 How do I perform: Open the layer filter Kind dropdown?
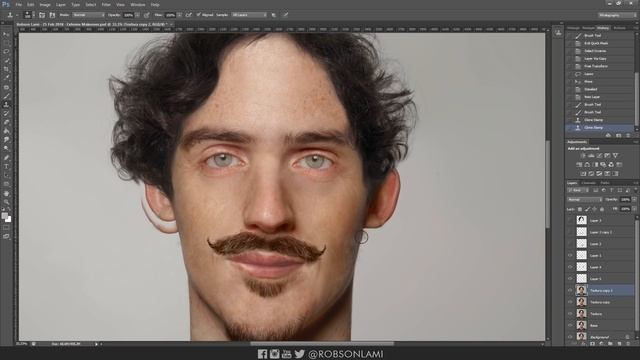click(578, 191)
